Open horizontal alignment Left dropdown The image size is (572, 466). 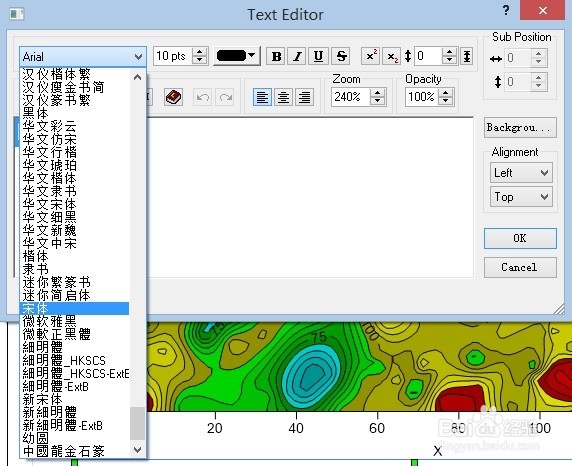pos(521,173)
